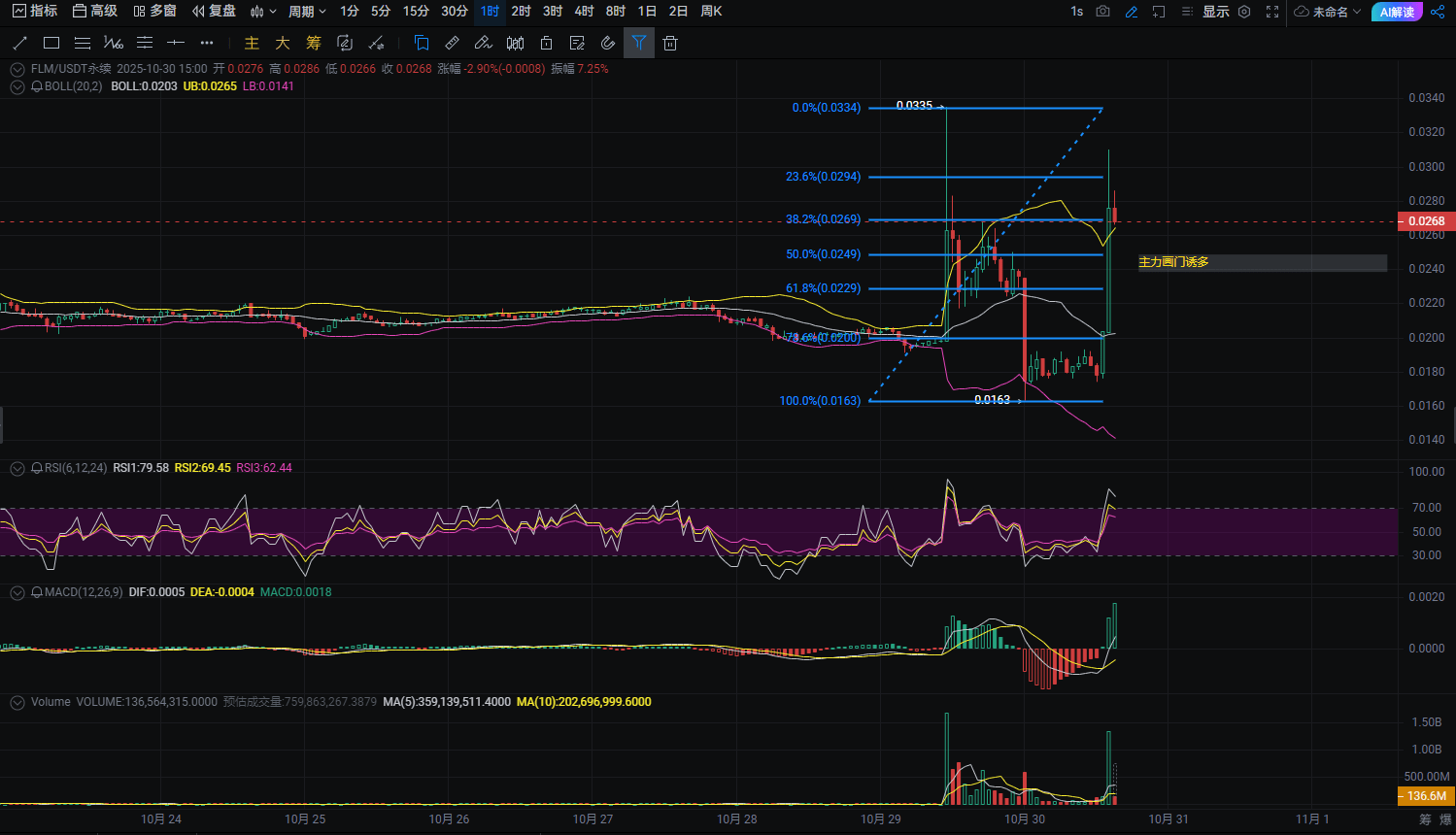This screenshot has width=1456, height=835.
Task: Select the 15分 timeframe
Action: pos(416,12)
